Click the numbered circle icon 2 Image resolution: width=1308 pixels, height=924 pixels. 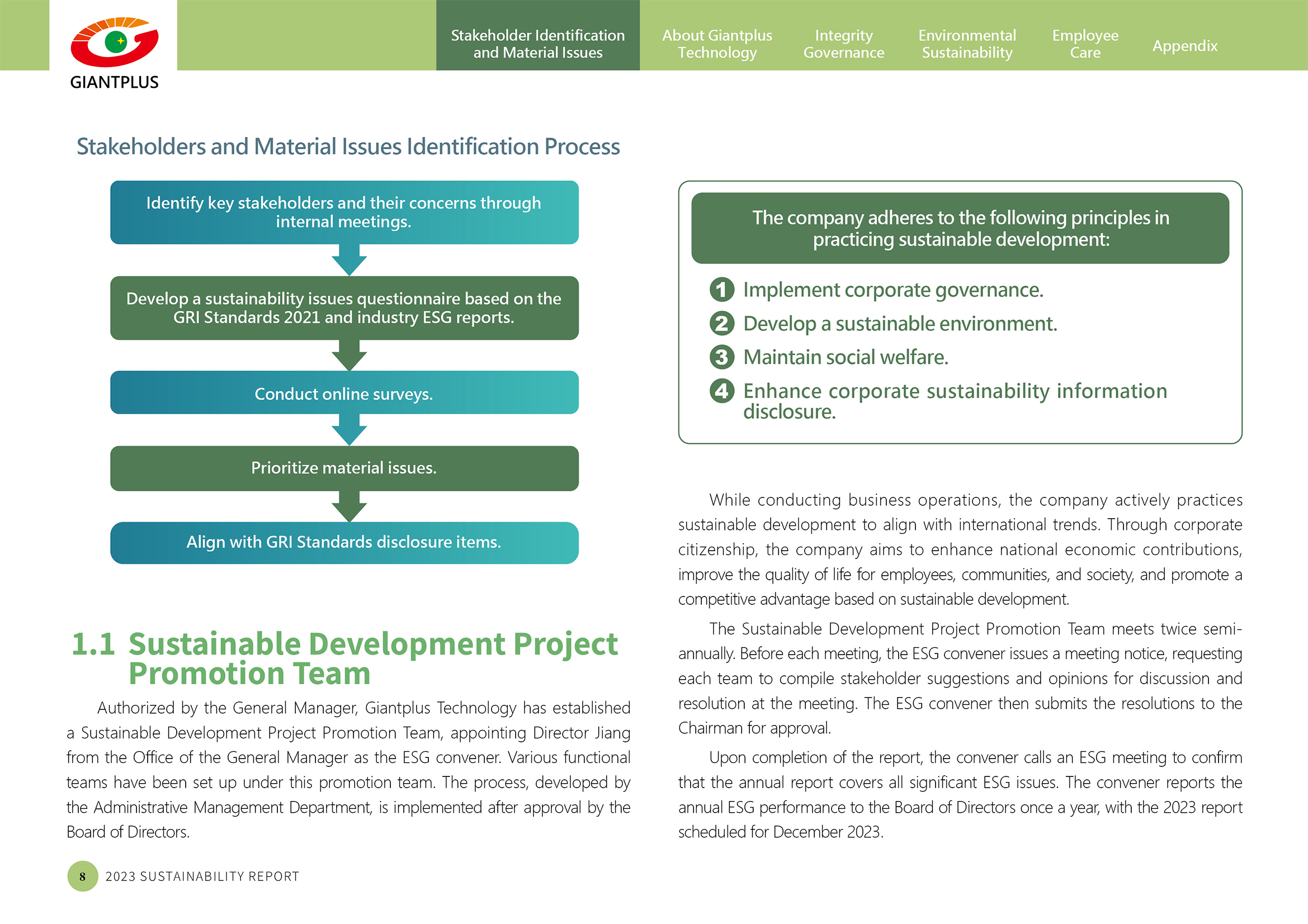point(721,323)
